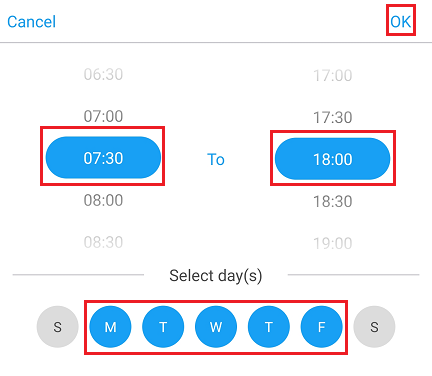Screen dimensions: 432x376
Task: Deselect Thursday day circle
Action: click(269, 327)
